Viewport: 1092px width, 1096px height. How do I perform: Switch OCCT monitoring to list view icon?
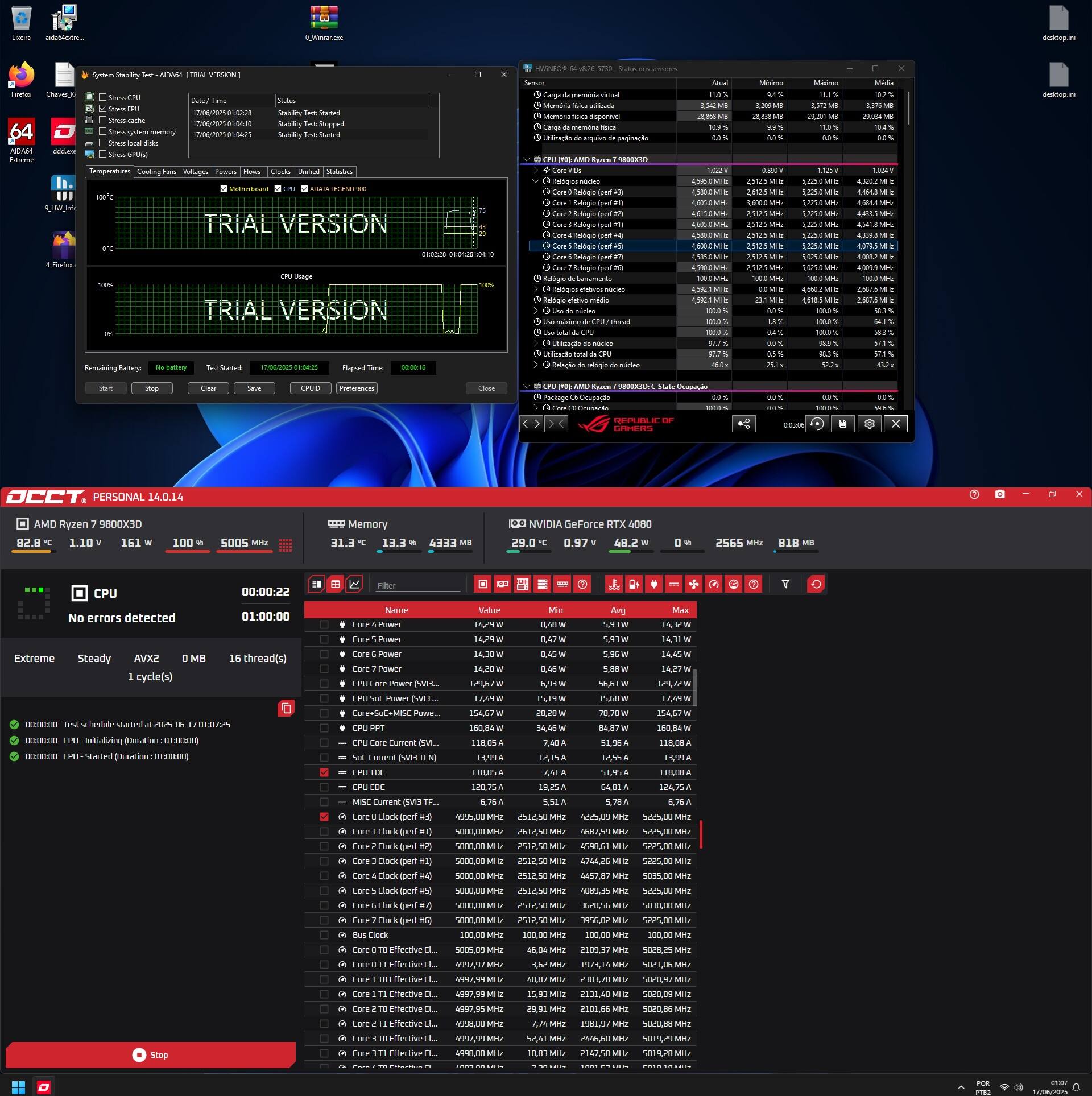click(317, 584)
